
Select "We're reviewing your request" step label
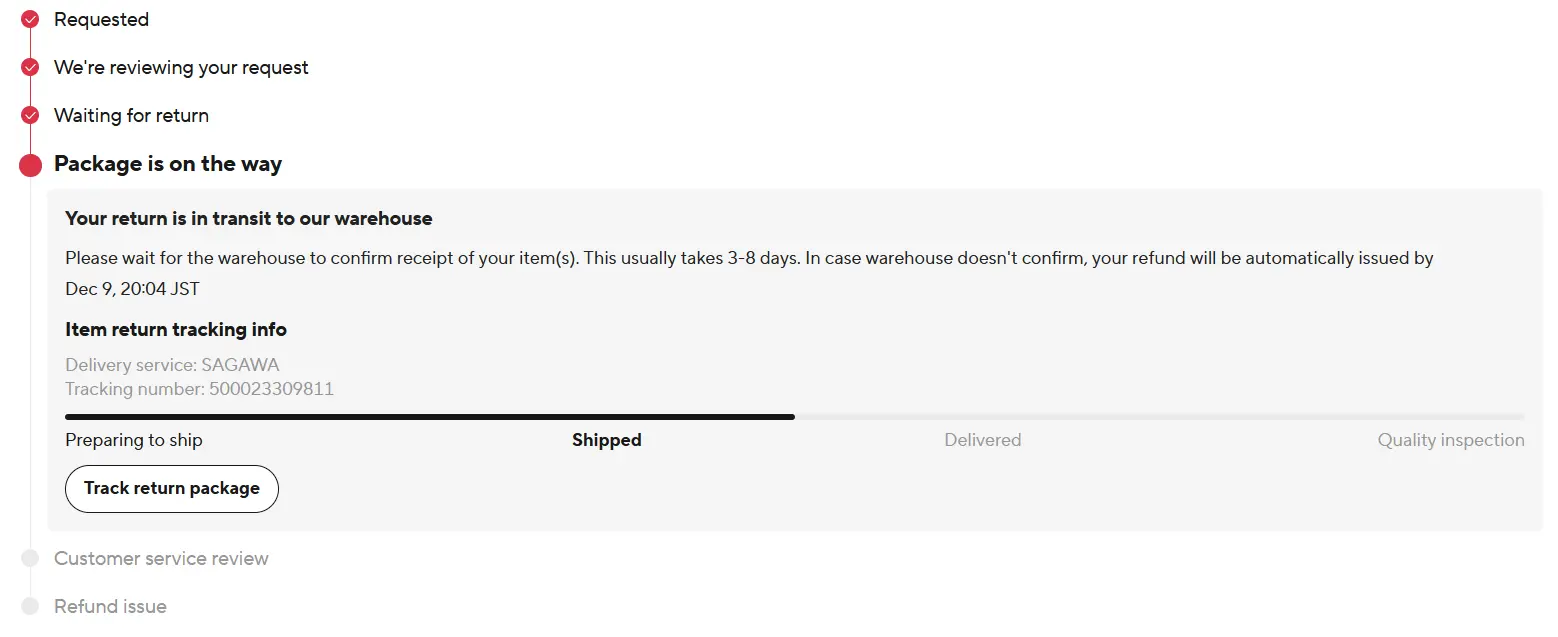point(181,67)
